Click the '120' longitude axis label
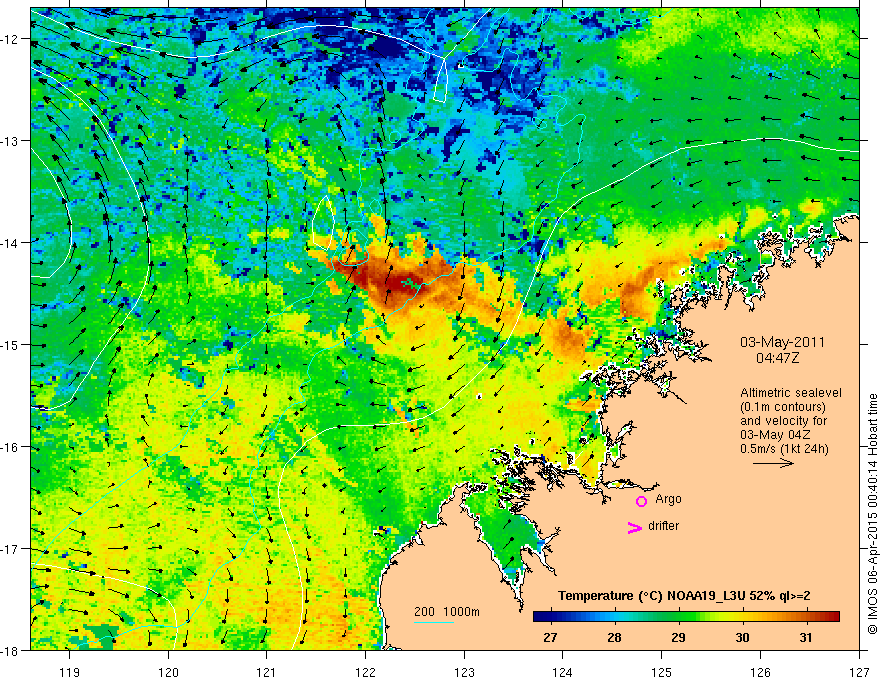 point(168,672)
